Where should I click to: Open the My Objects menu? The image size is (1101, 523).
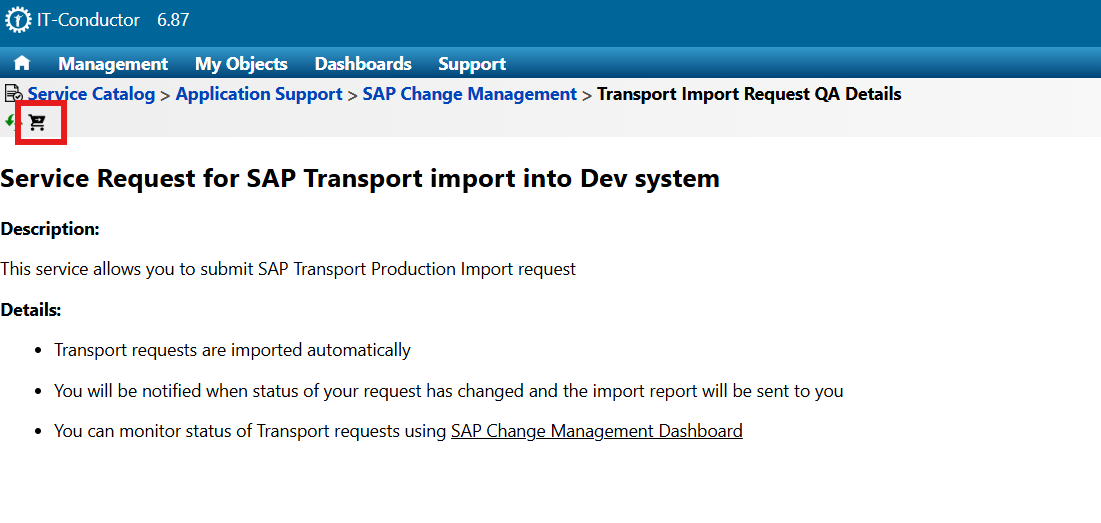coord(241,64)
